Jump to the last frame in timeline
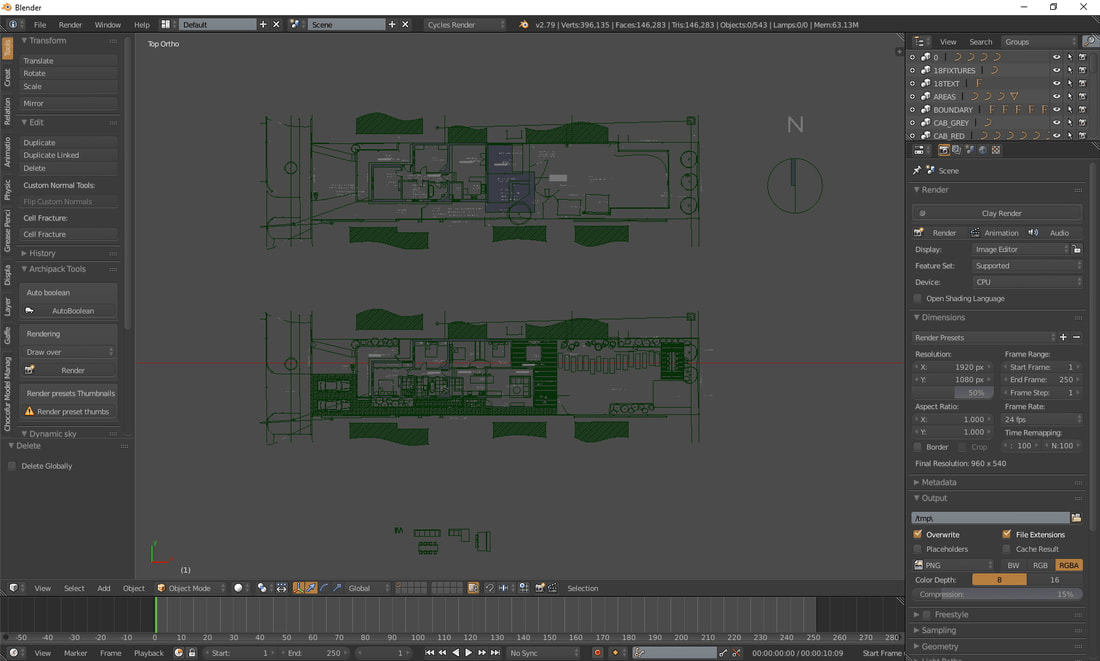Image resolution: width=1100 pixels, height=661 pixels. [495, 653]
